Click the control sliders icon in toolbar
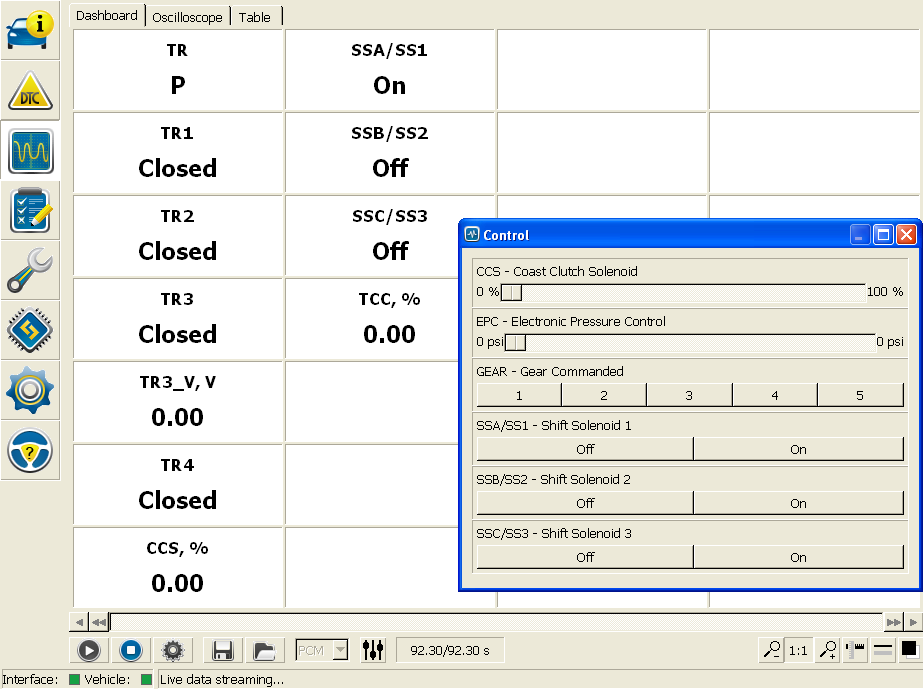 373,651
